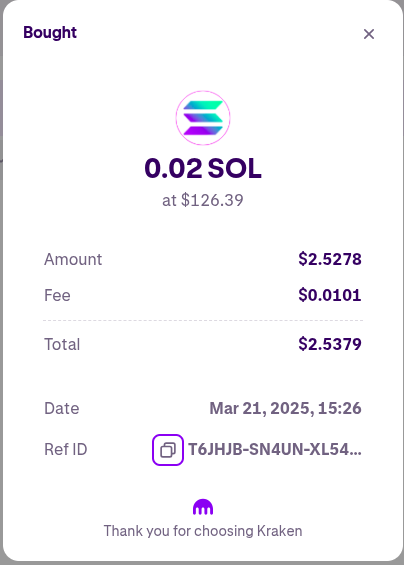
Task: Click the Fee value $0.0101
Action: pyautogui.click(x=330, y=295)
